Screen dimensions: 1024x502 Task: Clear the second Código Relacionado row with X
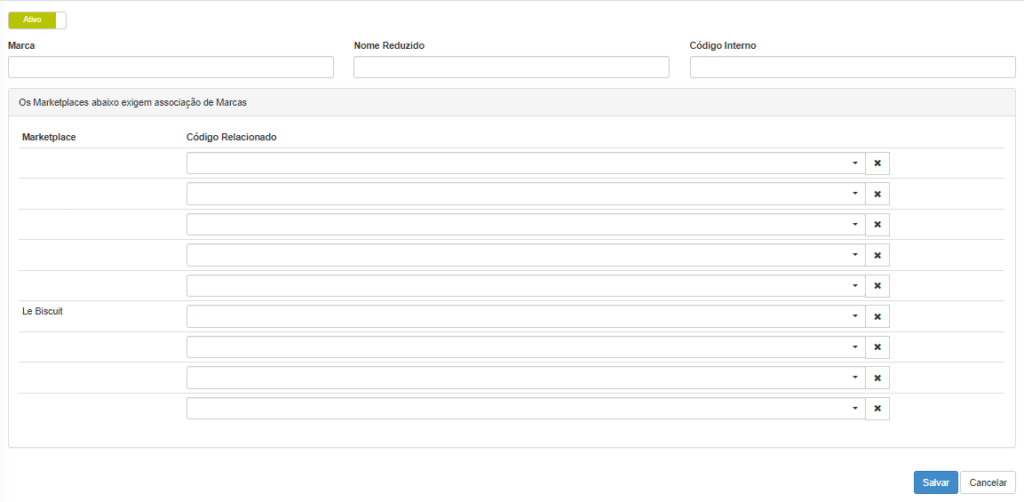pos(877,194)
